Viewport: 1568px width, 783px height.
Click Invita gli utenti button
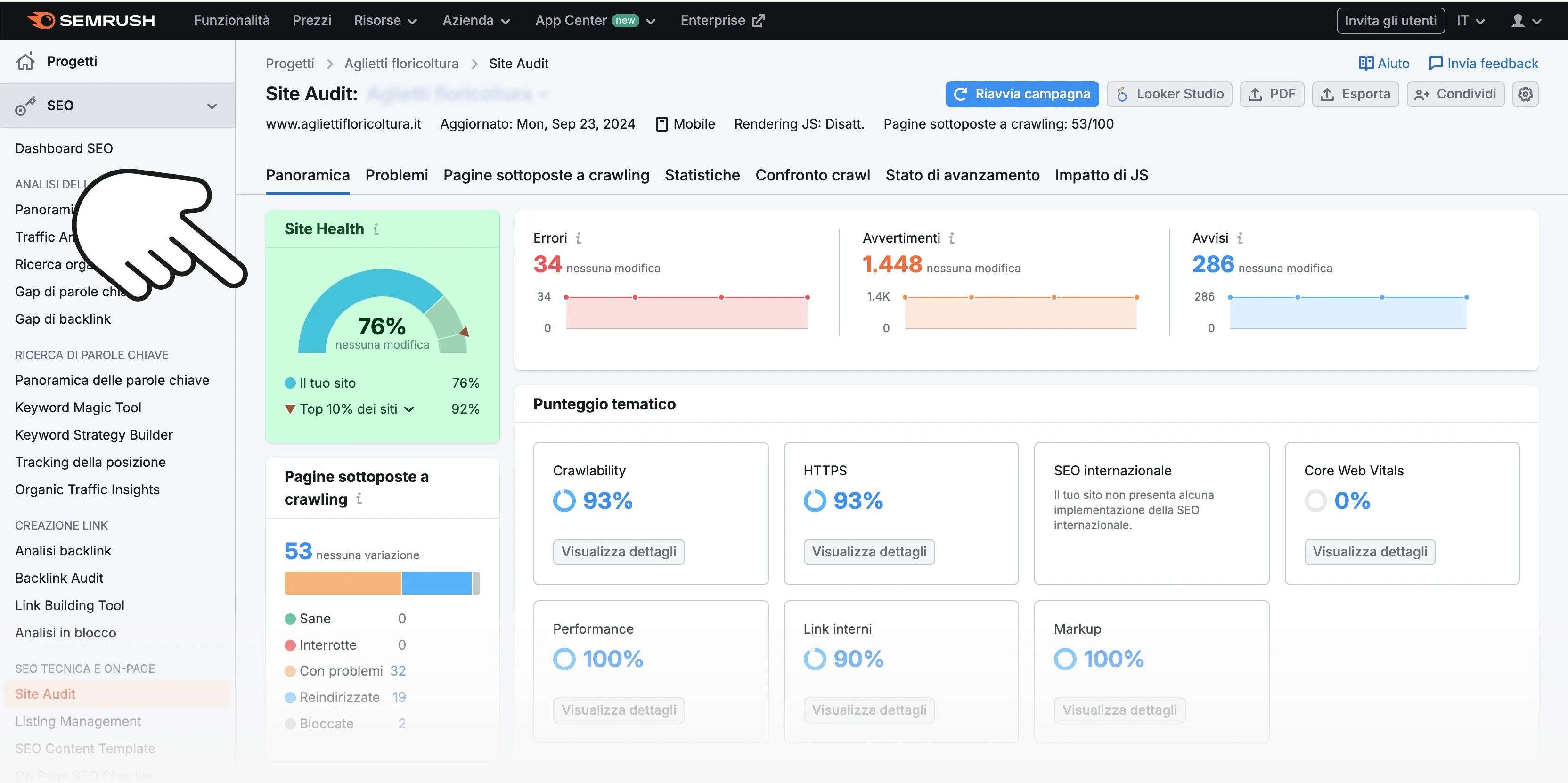tap(1390, 21)
